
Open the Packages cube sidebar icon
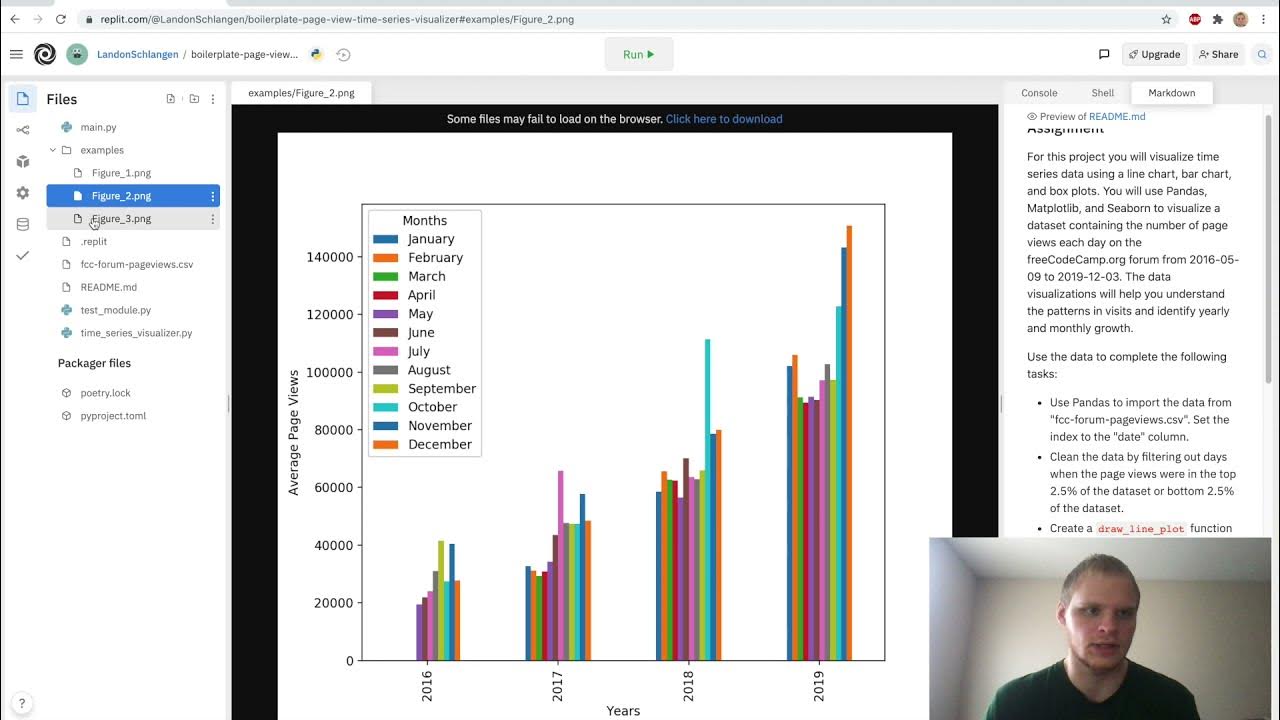click(23, 161)
